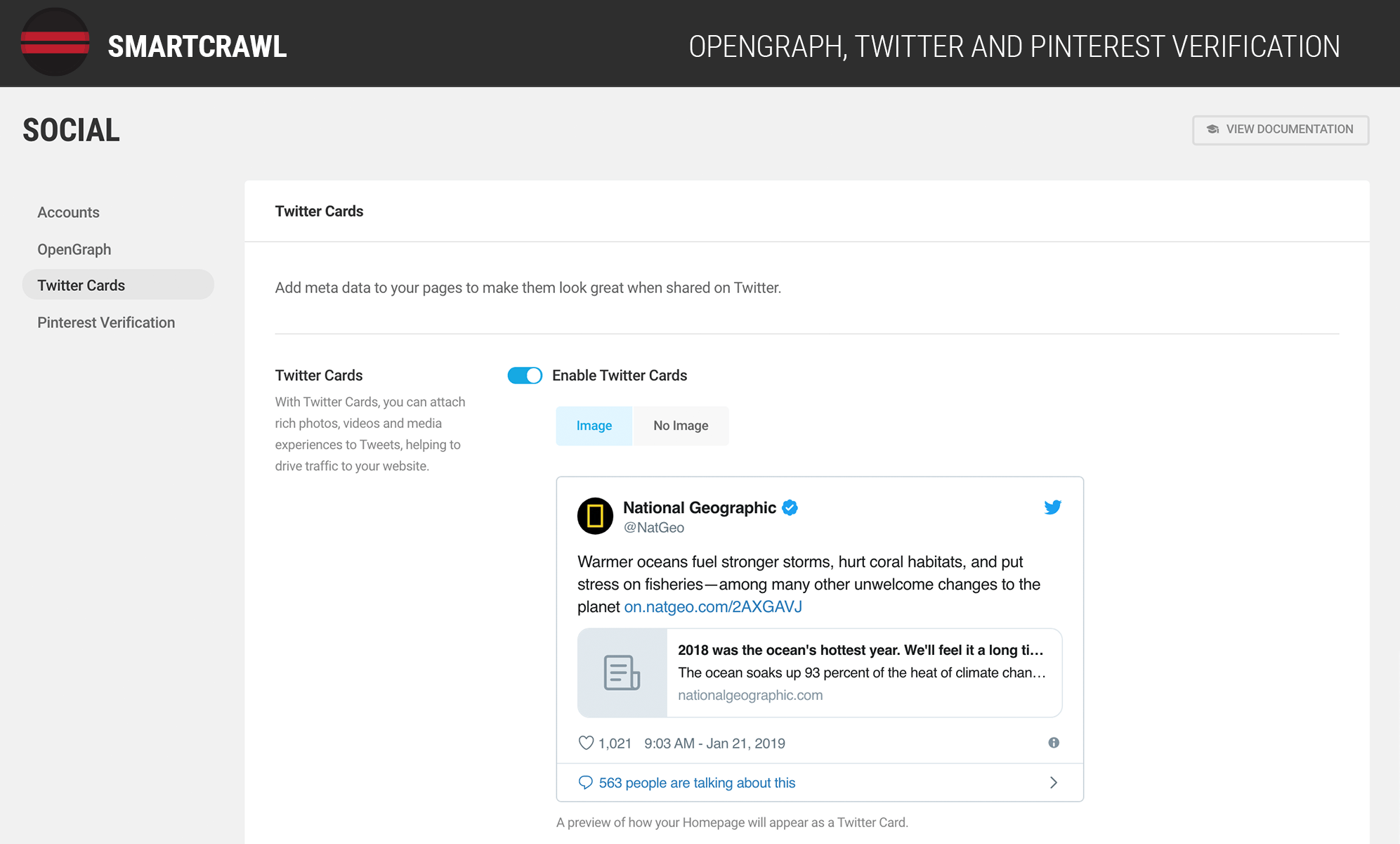The width and height of the screenshot is (1400, 844).
Task: Click the National Geographic avatar logo
Action: pyautogui.click(x=595, y=516)
